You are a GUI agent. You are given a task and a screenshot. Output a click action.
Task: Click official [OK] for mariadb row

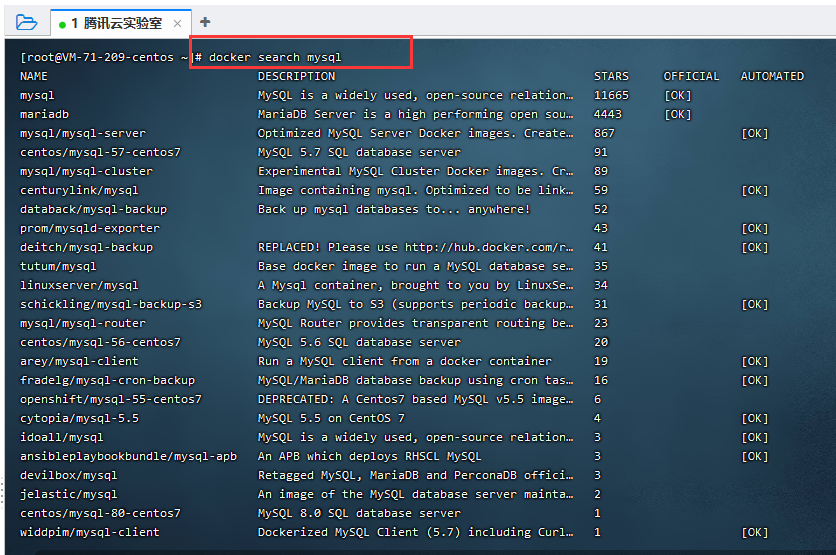677,114
